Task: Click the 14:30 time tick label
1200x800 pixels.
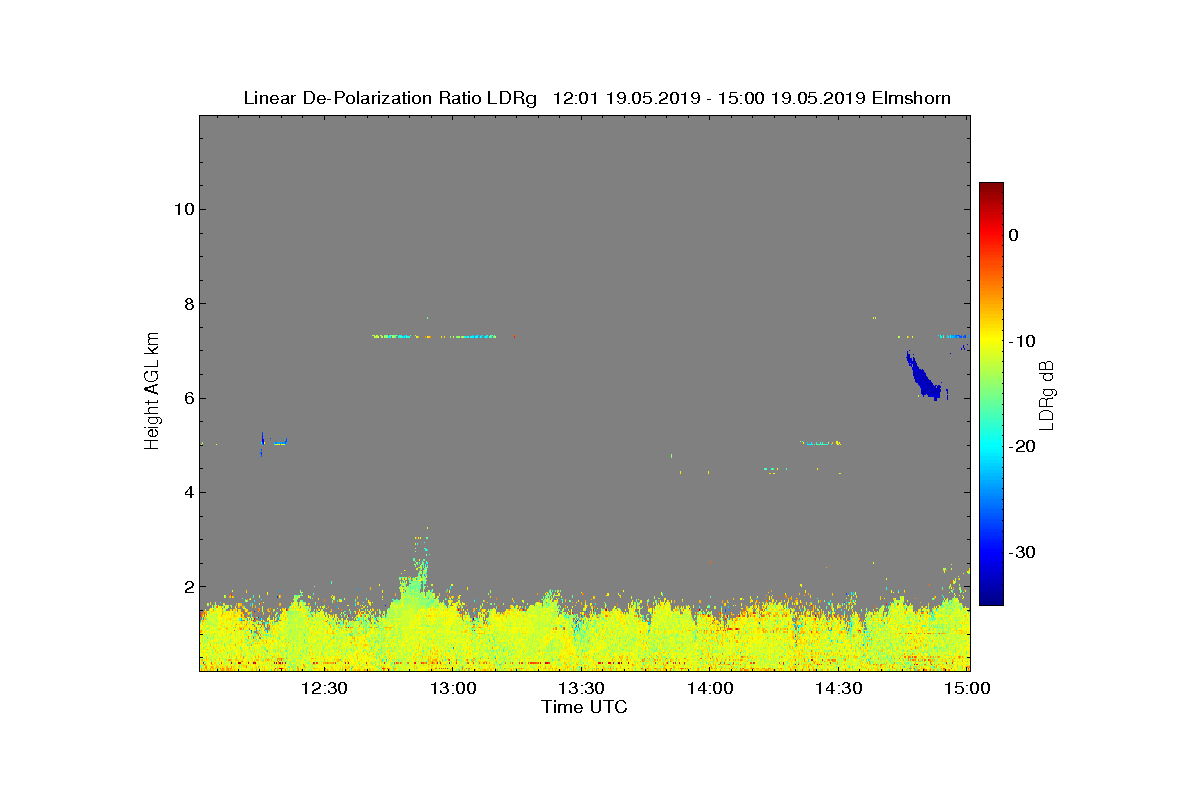Action: coord(838,688)
